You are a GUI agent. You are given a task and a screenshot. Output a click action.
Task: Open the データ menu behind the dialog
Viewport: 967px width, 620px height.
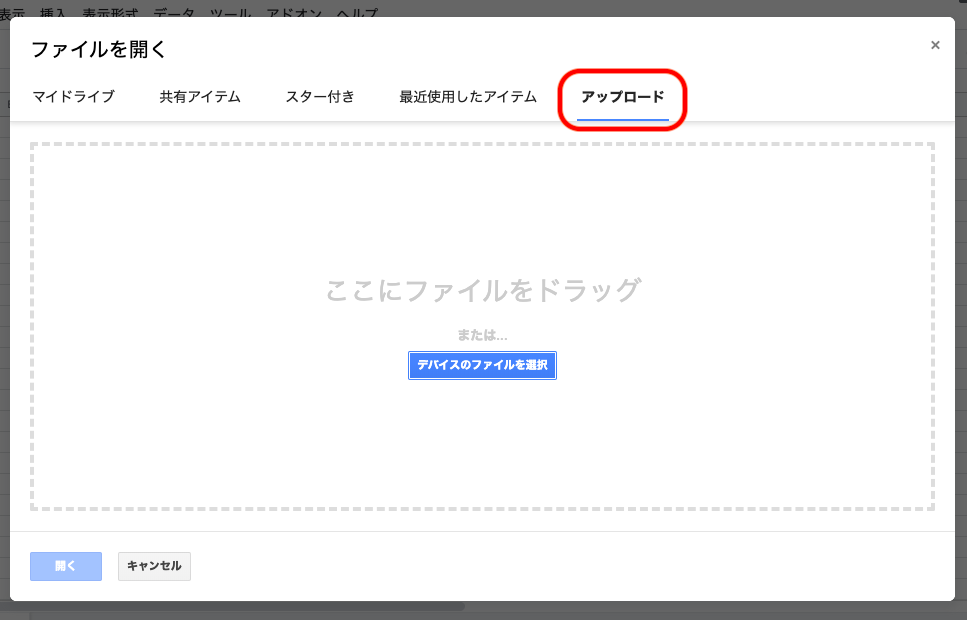click(174, 12)
